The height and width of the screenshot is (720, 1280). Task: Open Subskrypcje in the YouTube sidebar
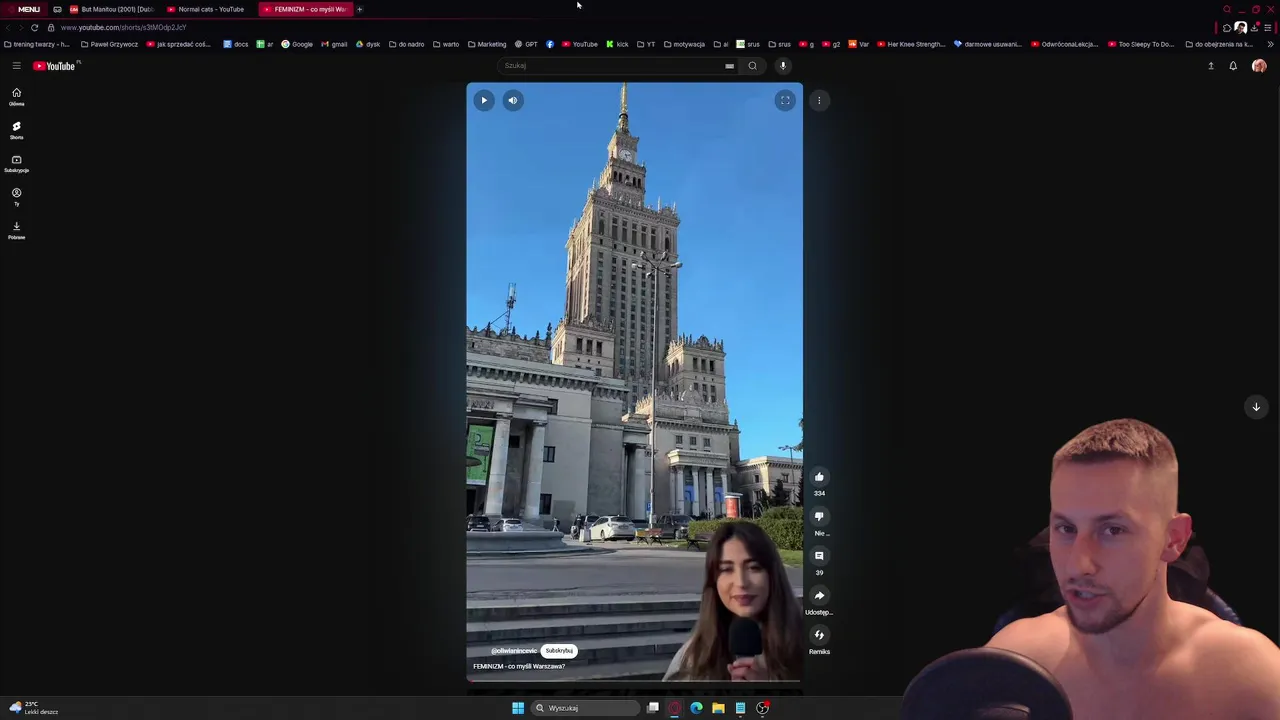(x=16, y=164)
